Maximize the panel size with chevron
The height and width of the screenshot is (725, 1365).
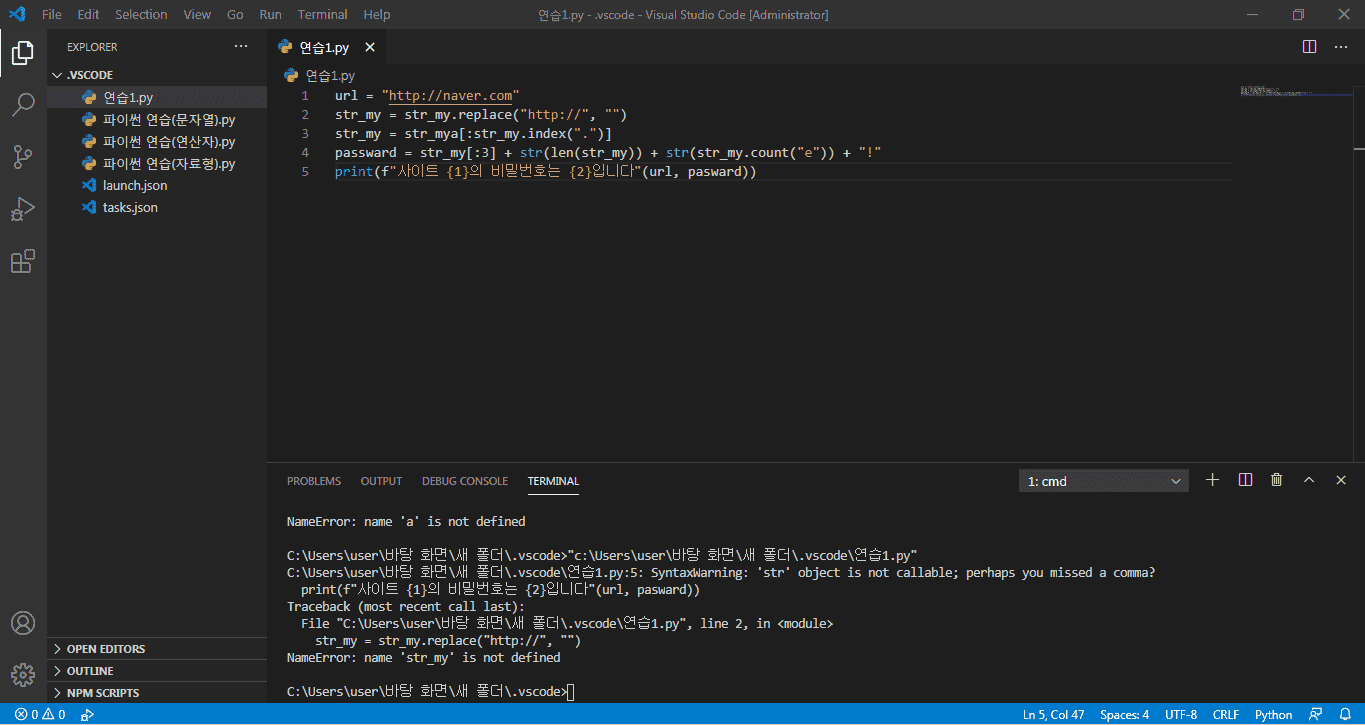[1308, 480]
